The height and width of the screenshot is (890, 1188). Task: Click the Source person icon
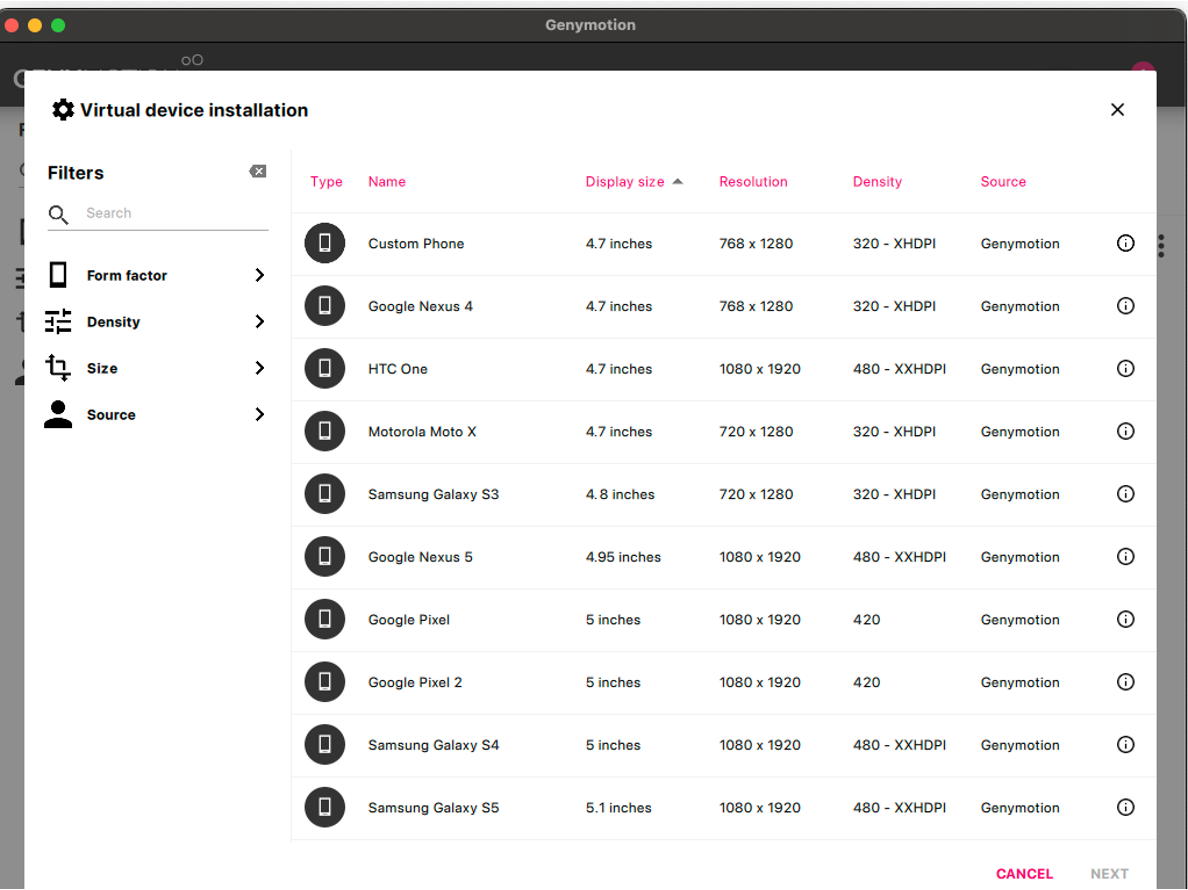pos(58,414)
